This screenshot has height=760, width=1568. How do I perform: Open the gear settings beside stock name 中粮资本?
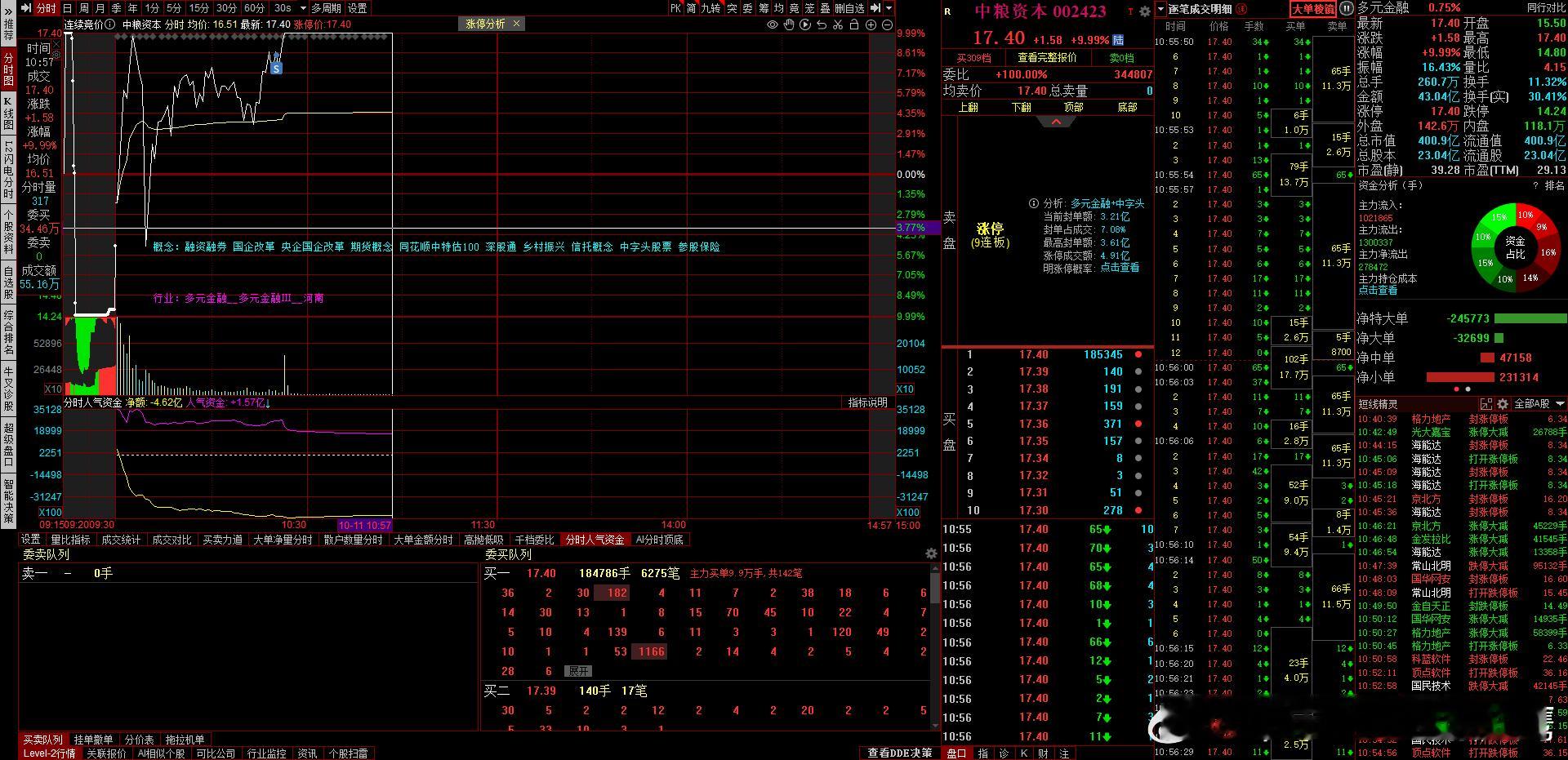1145,11
